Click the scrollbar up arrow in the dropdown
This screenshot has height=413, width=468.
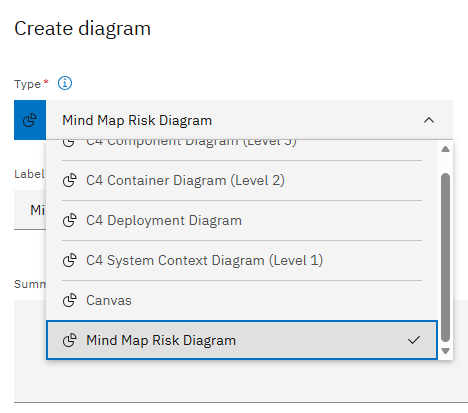445,149
